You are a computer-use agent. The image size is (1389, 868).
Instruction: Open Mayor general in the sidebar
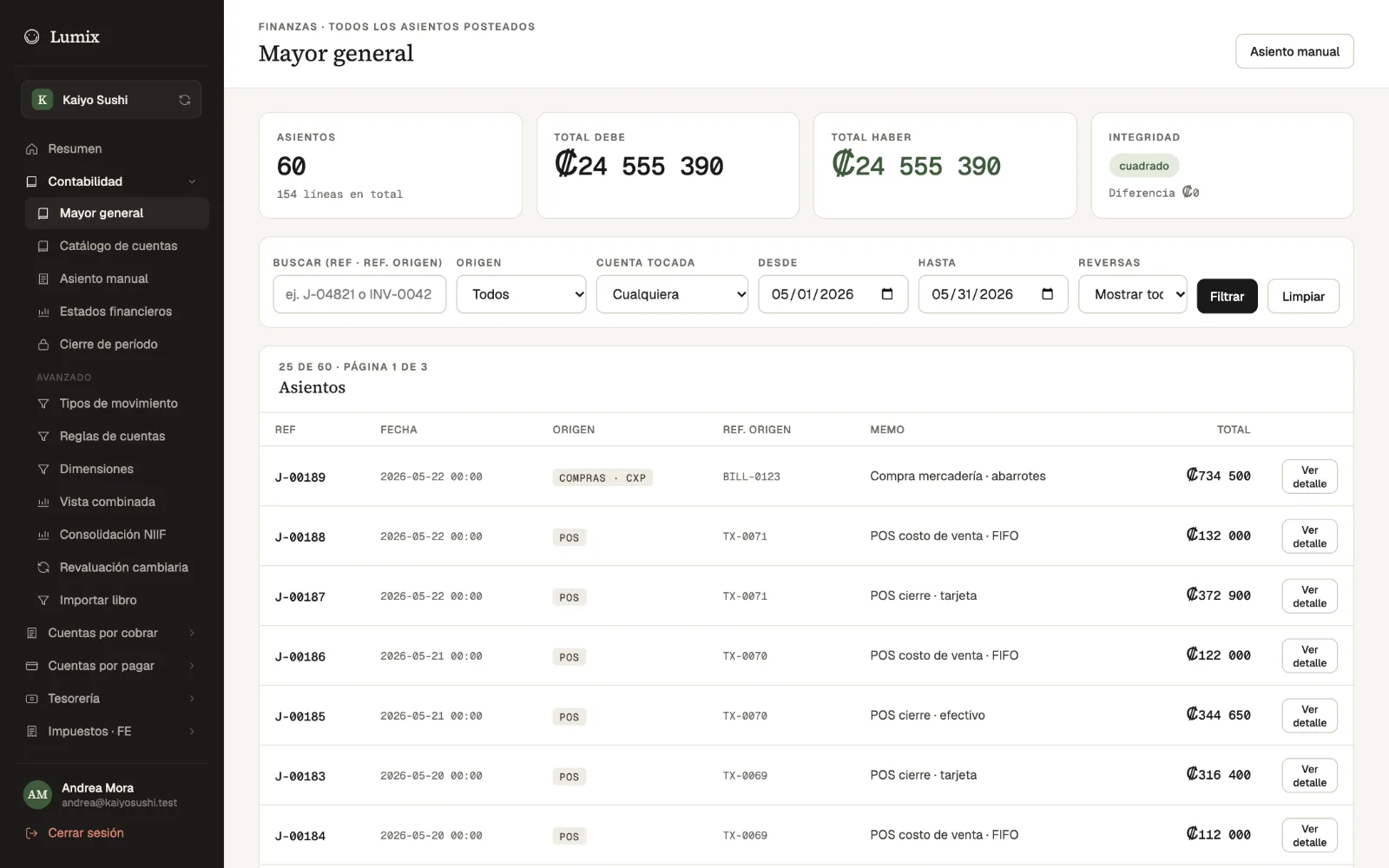117,214
